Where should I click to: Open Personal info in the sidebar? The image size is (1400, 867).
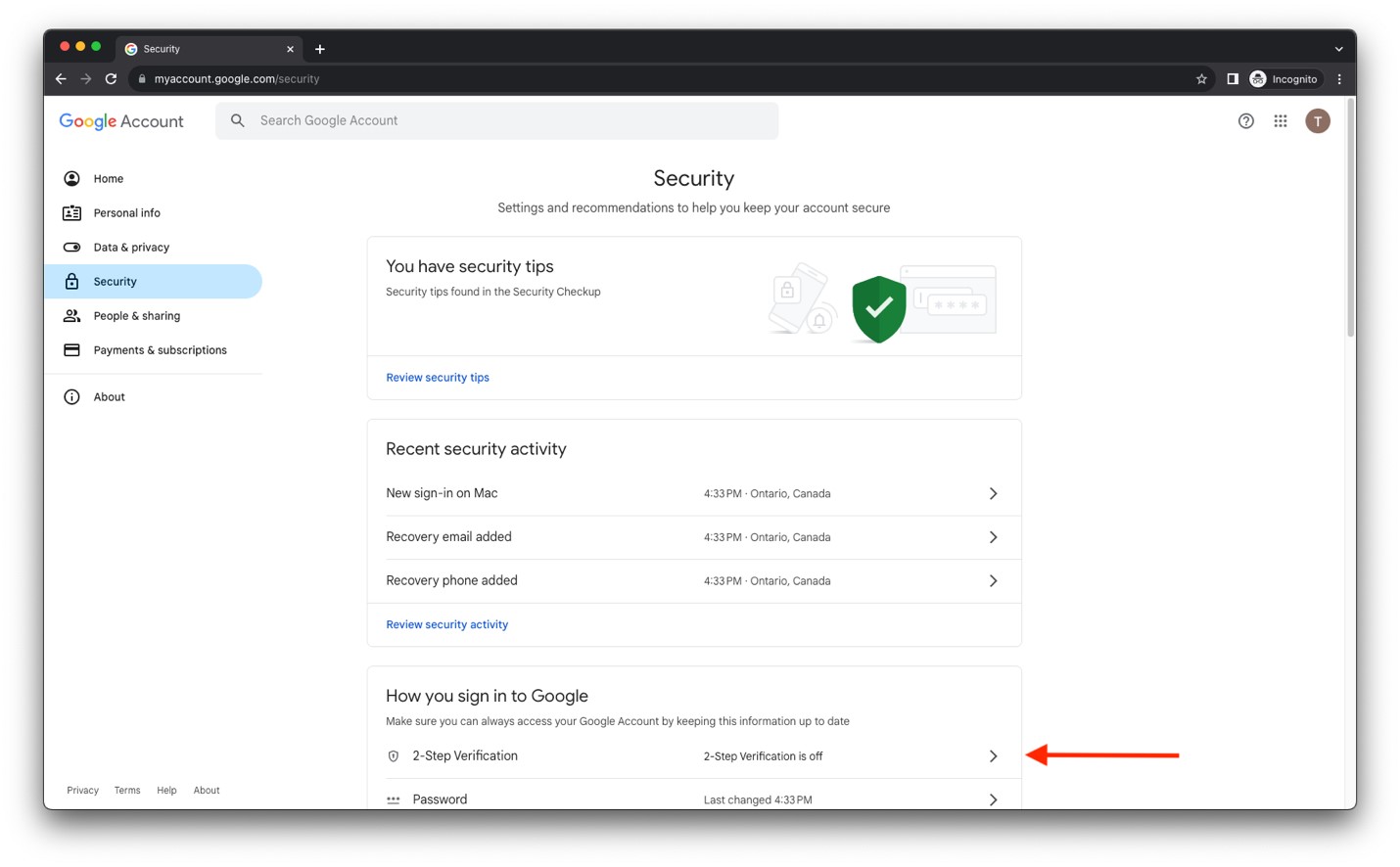pyautogui.click(x=153, y=213)
